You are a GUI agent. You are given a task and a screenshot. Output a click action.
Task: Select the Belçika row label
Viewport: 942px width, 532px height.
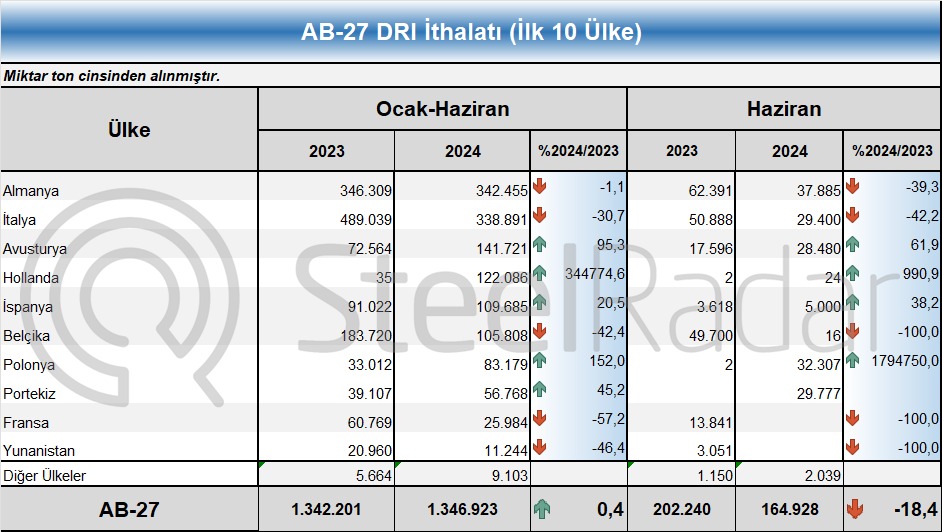[x=26, y=336]
